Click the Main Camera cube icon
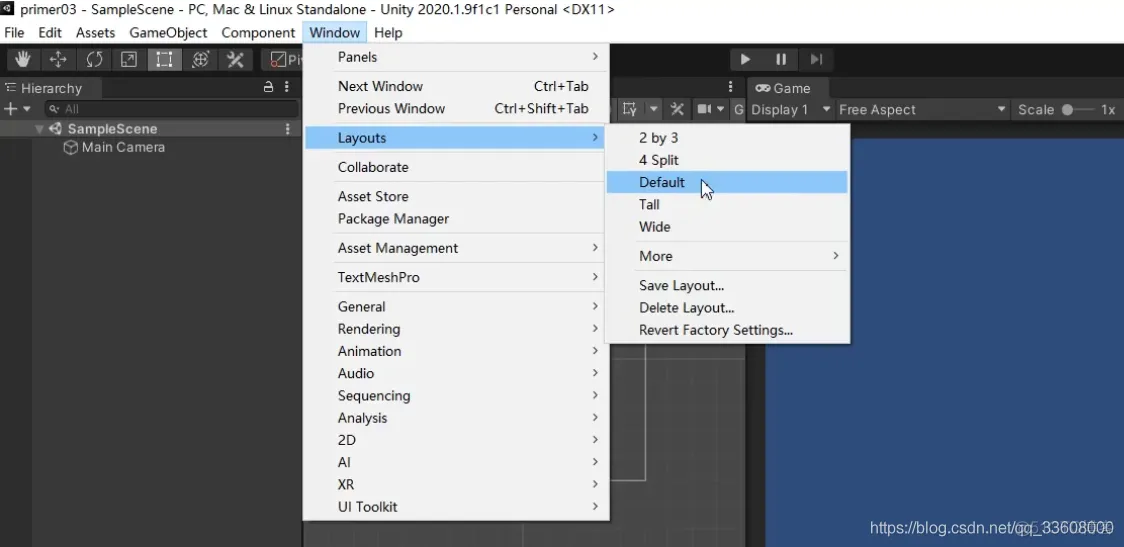This screenshot has height=547, width=1124. coord(70,148)
